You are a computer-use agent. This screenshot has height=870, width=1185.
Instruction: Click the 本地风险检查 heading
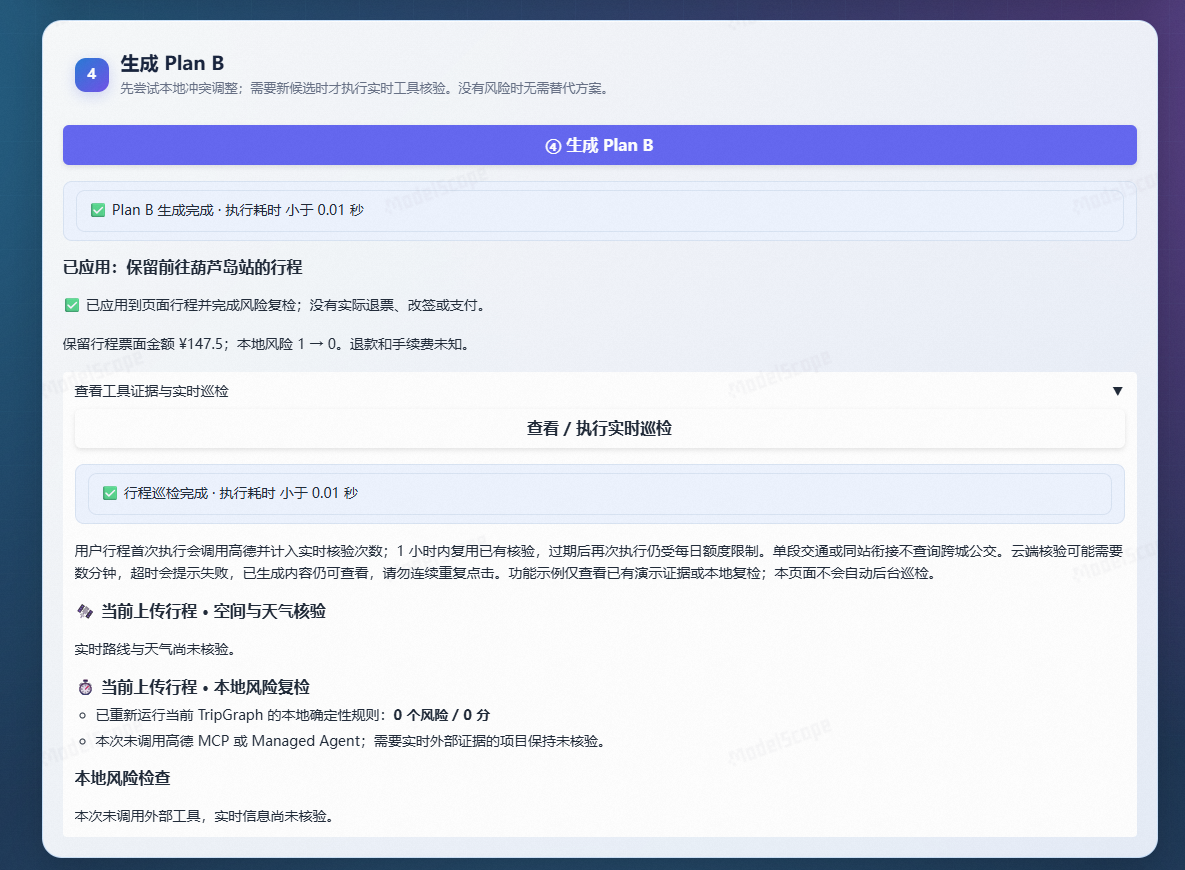click(122, 779)
